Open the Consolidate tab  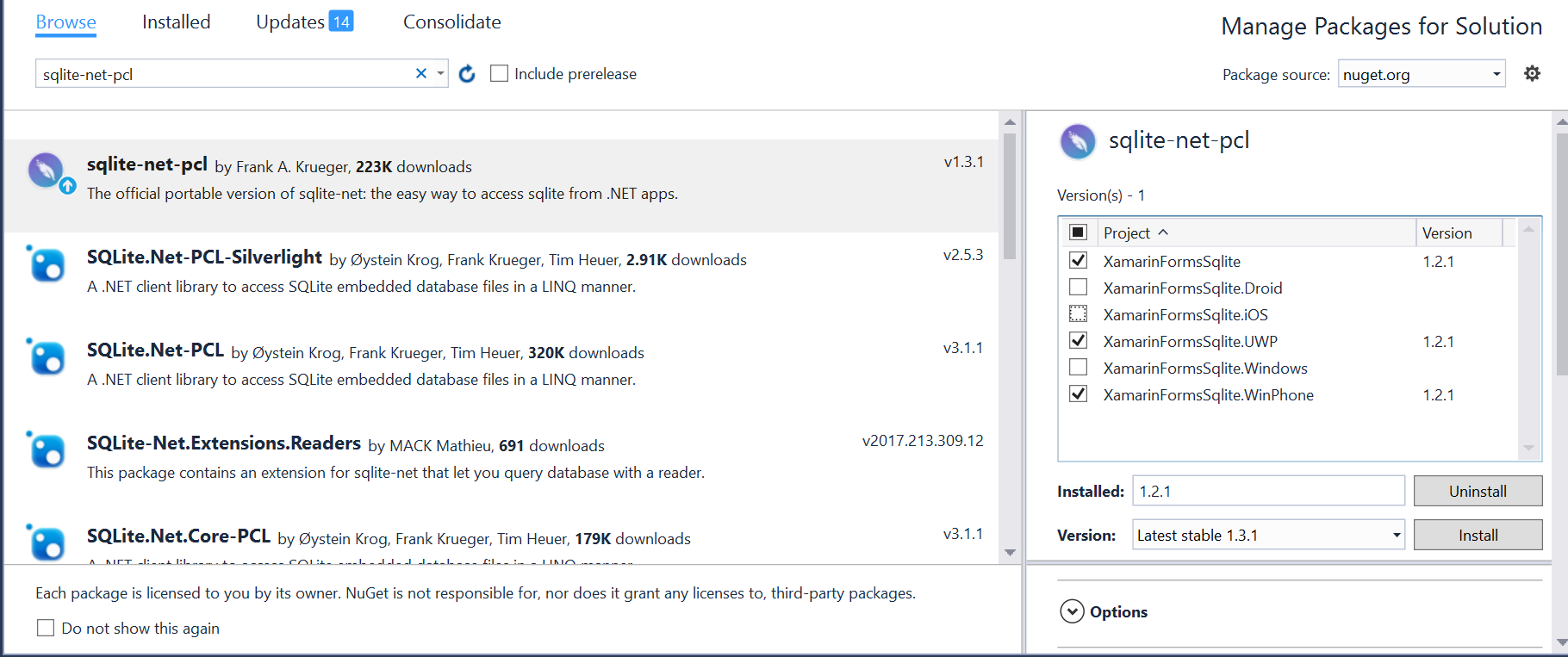click(x=452, y=22)
